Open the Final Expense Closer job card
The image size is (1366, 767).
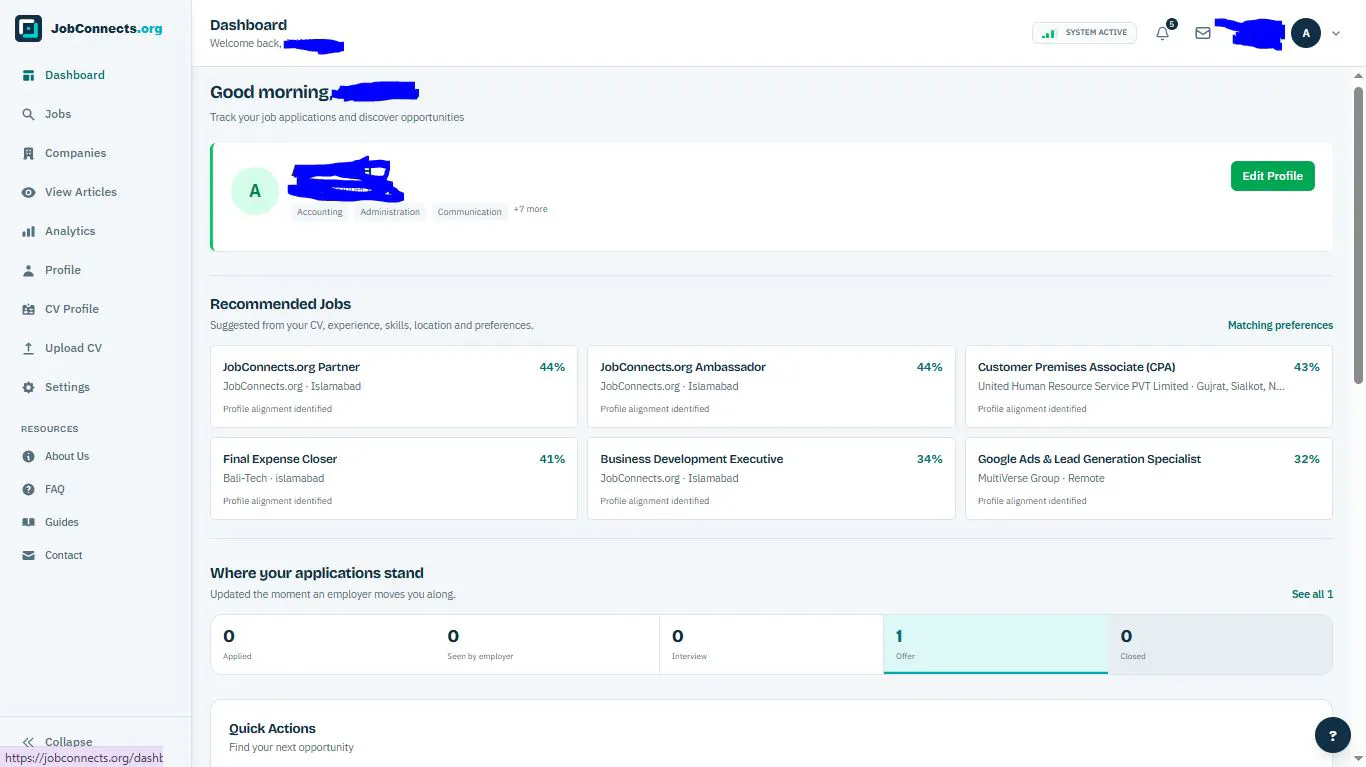tap(394, 479)
